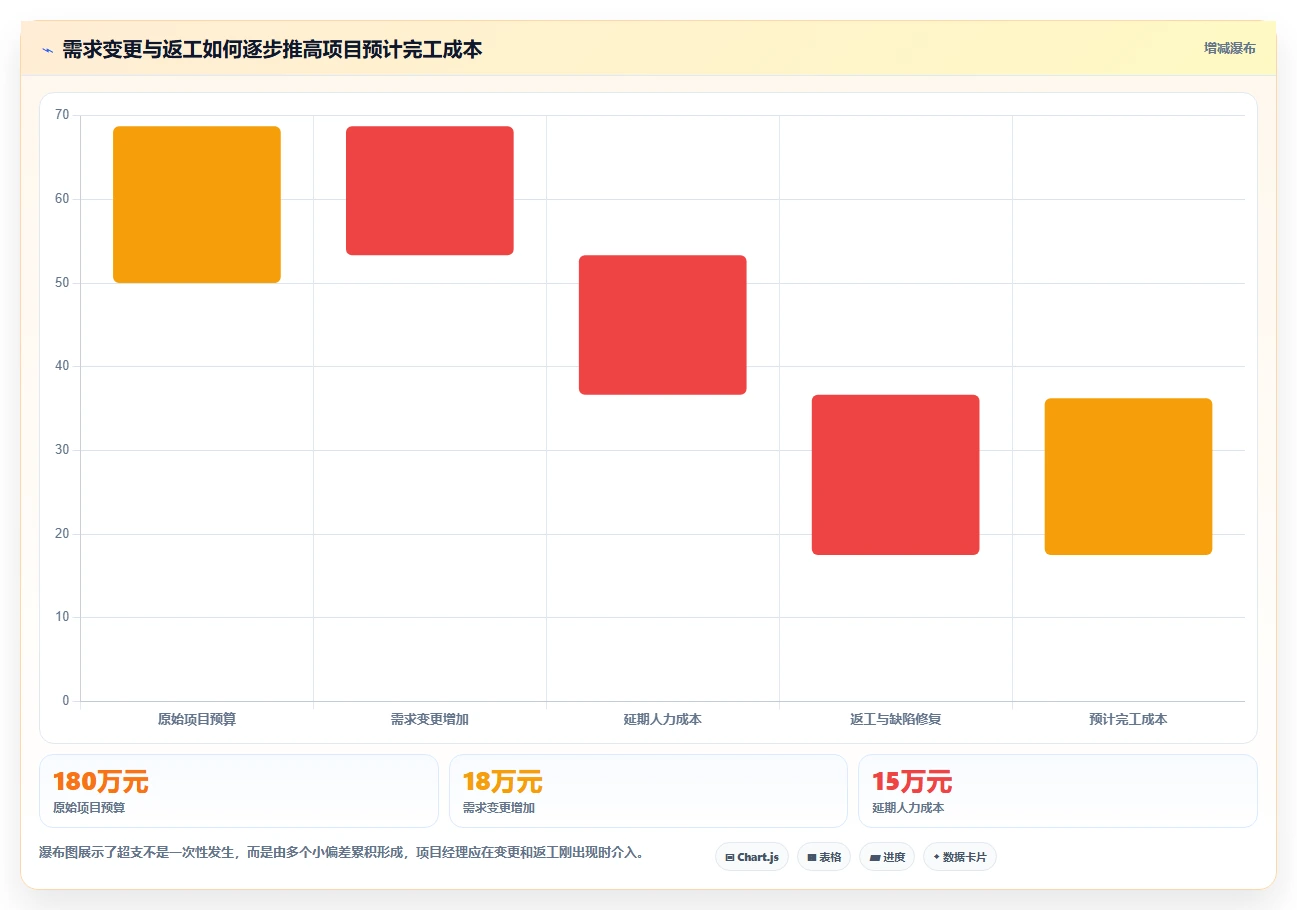The height and width of the screenshot is (910, 1297).
Task: Click the 70 y-axis tick label
Action: 62,115
